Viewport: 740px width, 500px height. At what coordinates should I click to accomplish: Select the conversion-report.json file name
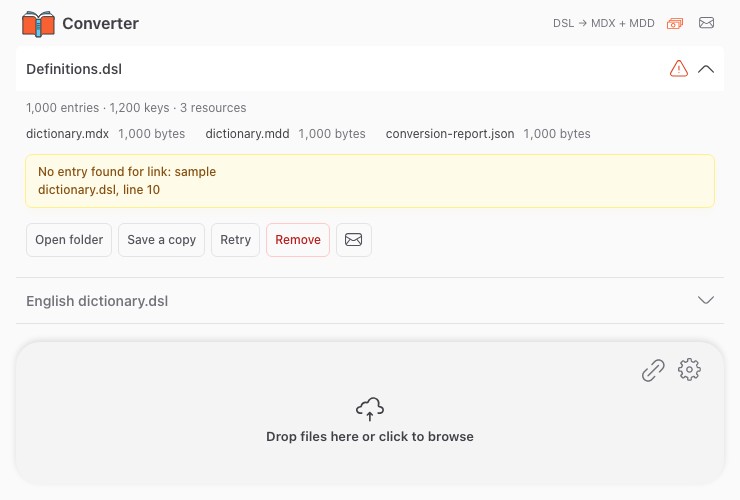tap(450, 134)
